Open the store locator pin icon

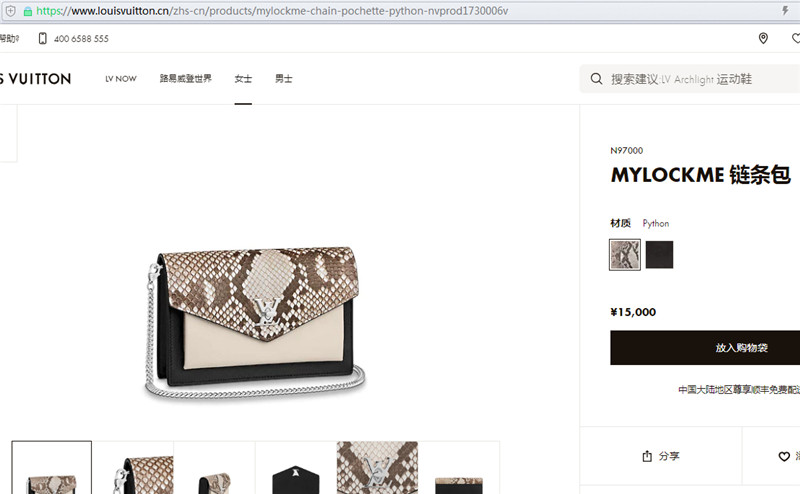pyautogui.click(x=763, y=38)
